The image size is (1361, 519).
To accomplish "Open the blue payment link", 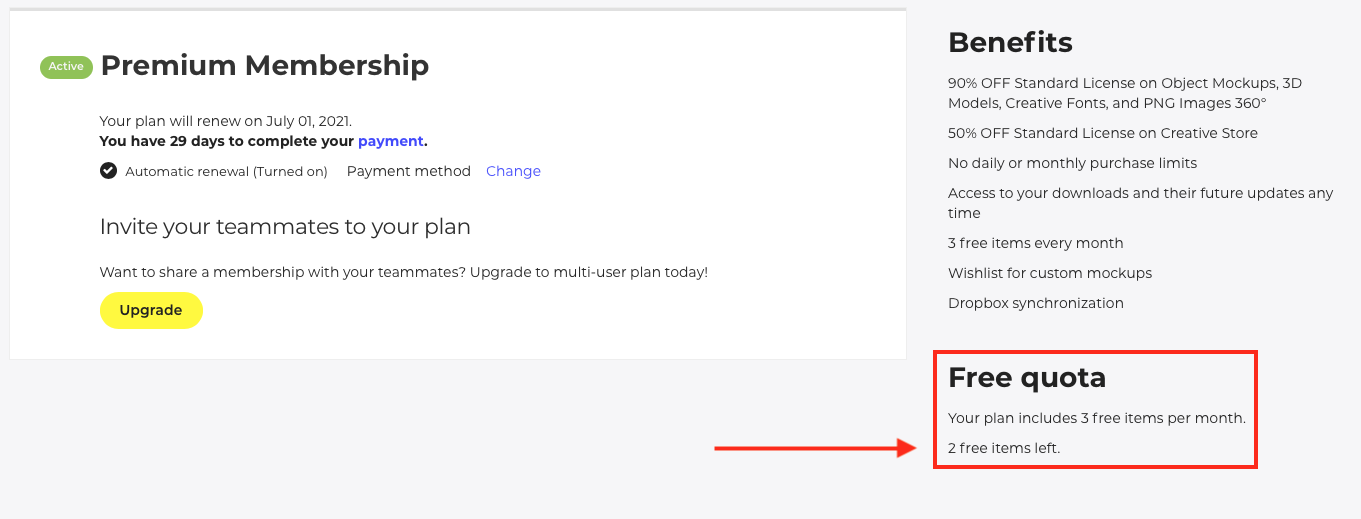I will pos(391,141).
